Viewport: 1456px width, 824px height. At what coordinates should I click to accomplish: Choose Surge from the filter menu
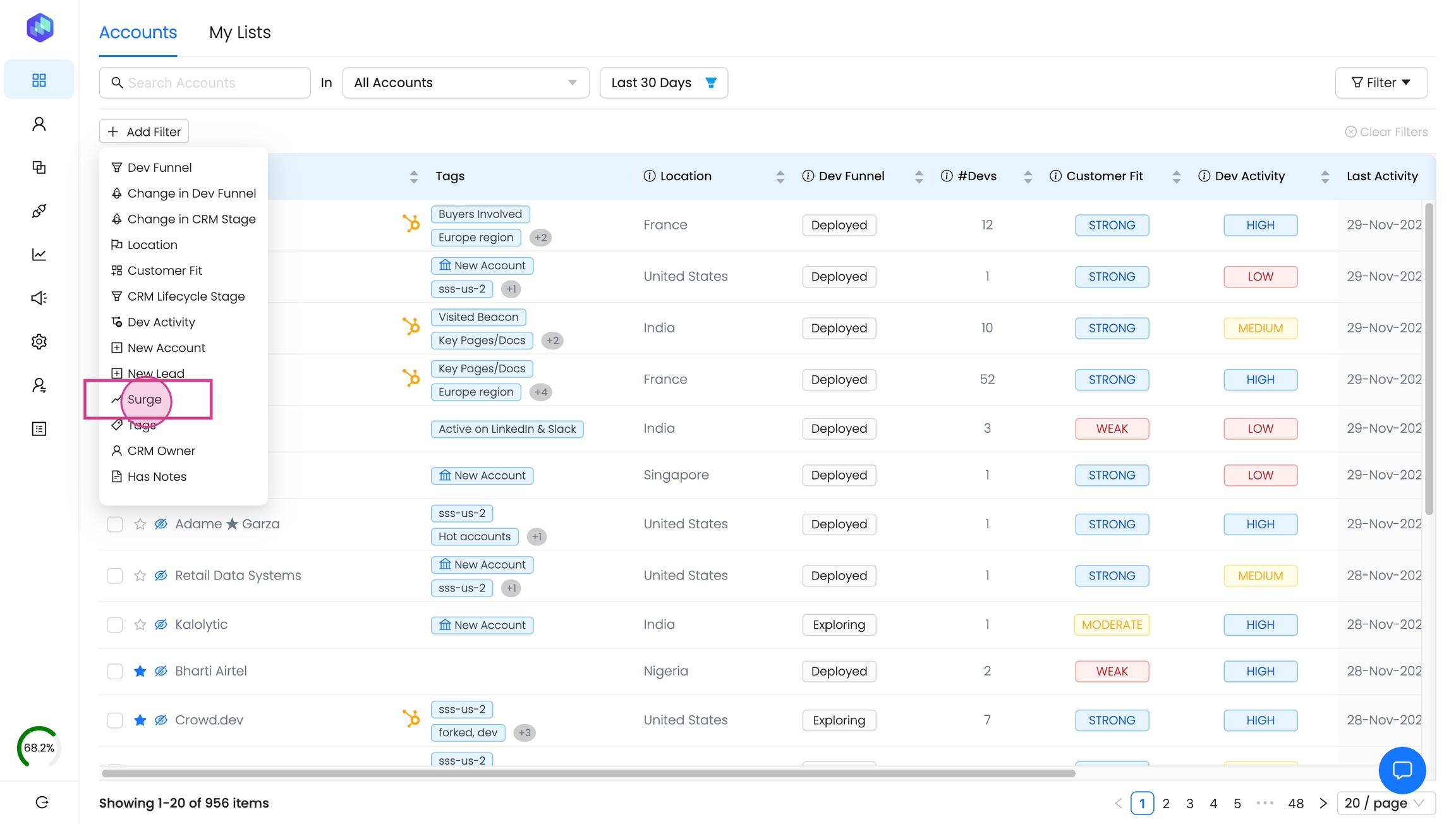tap(145, 399)
